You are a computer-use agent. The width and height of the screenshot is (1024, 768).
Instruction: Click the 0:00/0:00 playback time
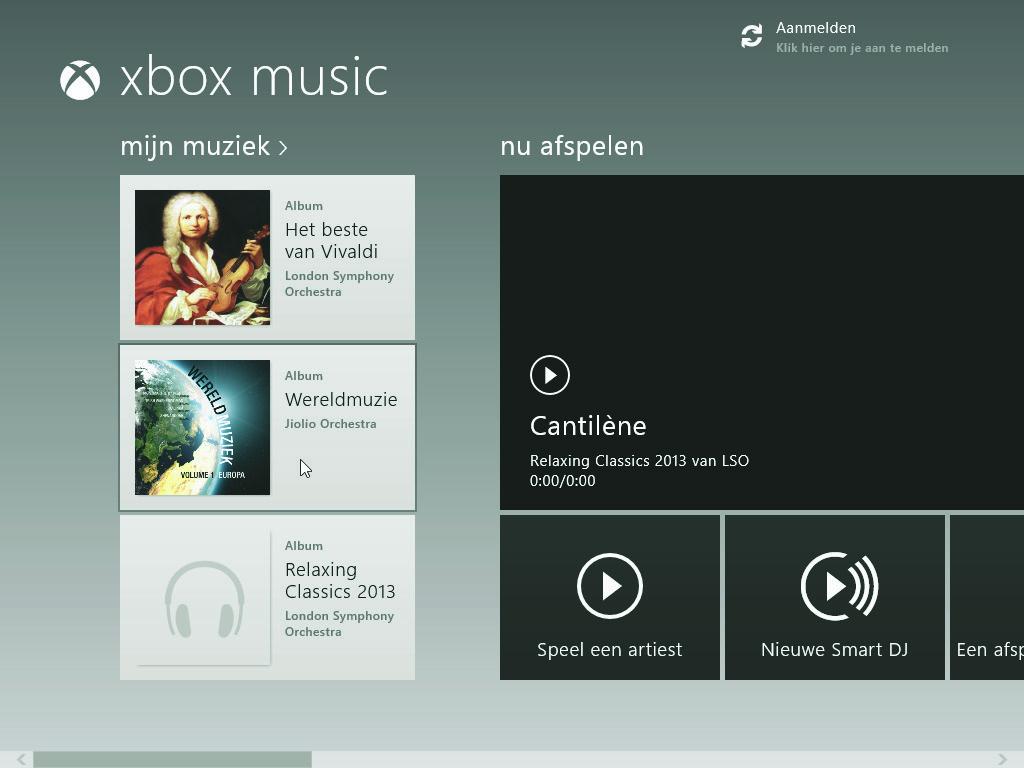pyautogui.click(x=562, y=481)
